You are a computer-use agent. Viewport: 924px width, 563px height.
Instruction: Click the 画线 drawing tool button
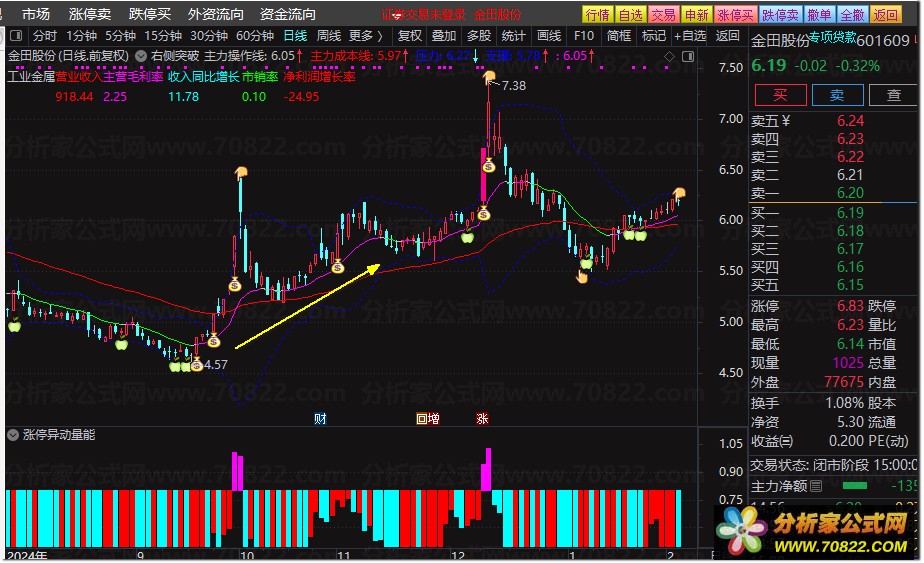pyautogui.click(x=549, y=36)
